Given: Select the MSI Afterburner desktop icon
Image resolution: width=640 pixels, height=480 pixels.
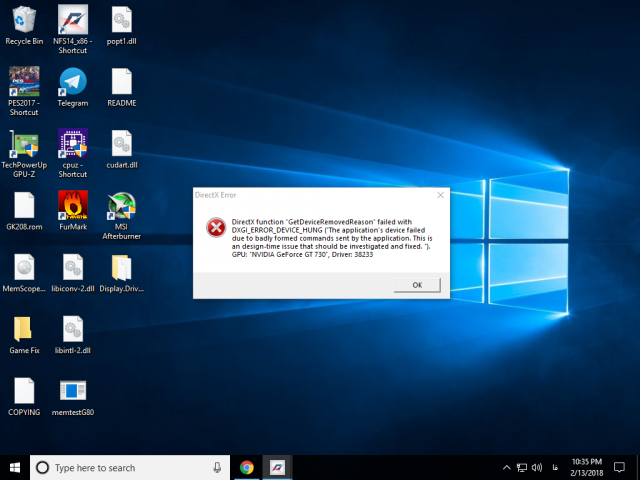Looking at the screenshot, I should point(122,216).
